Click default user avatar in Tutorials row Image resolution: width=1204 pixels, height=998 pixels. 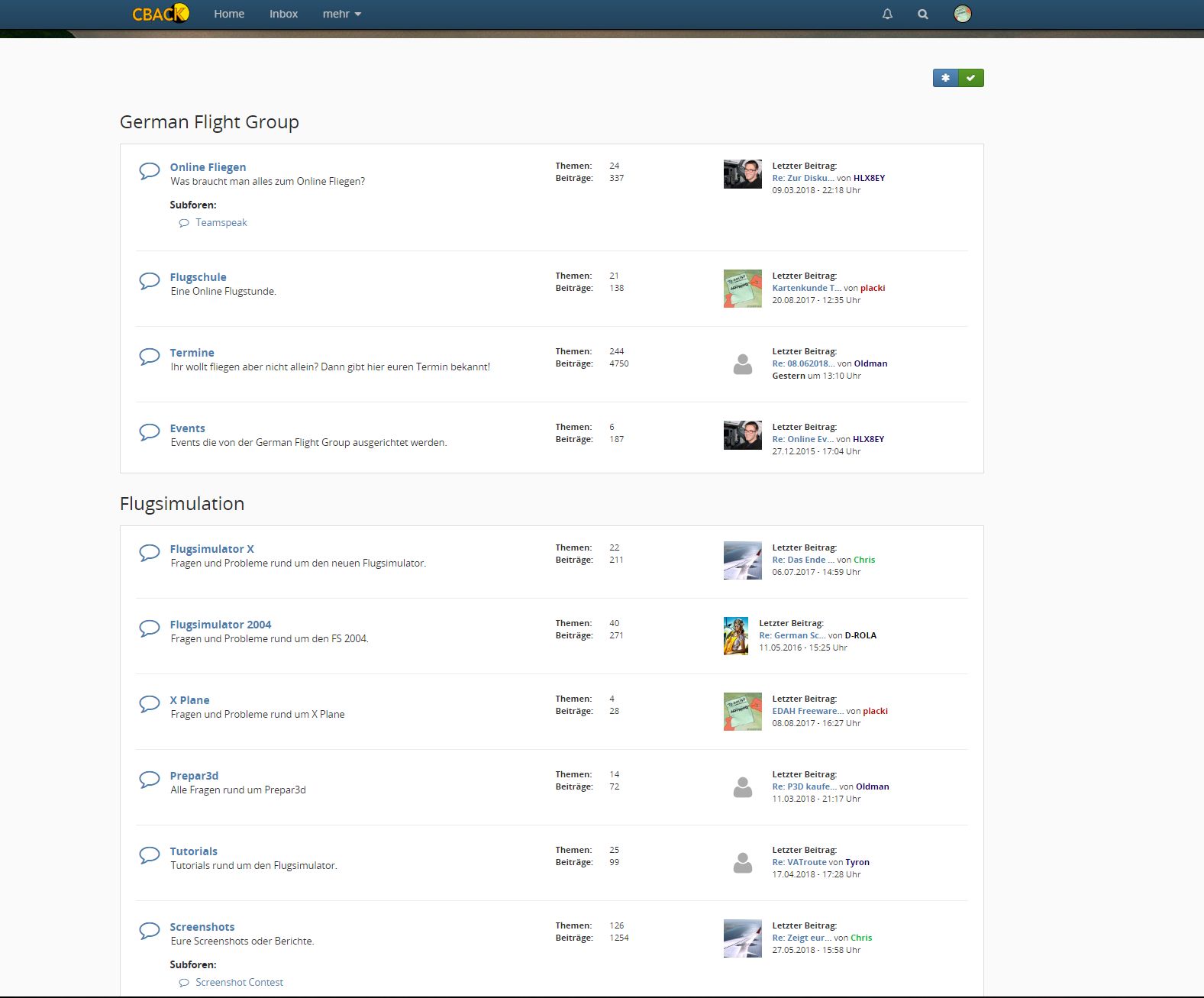click(x=743, y=863)
